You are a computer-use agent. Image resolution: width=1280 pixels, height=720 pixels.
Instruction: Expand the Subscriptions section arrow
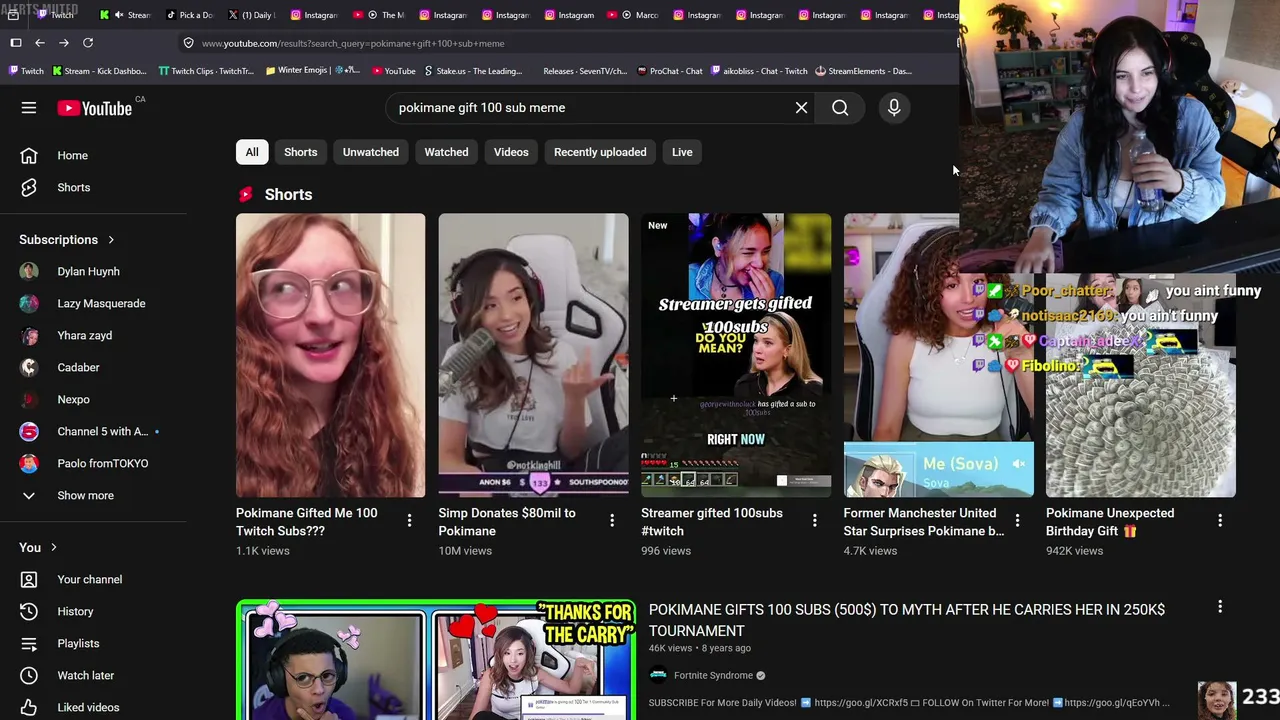point(111,240)
